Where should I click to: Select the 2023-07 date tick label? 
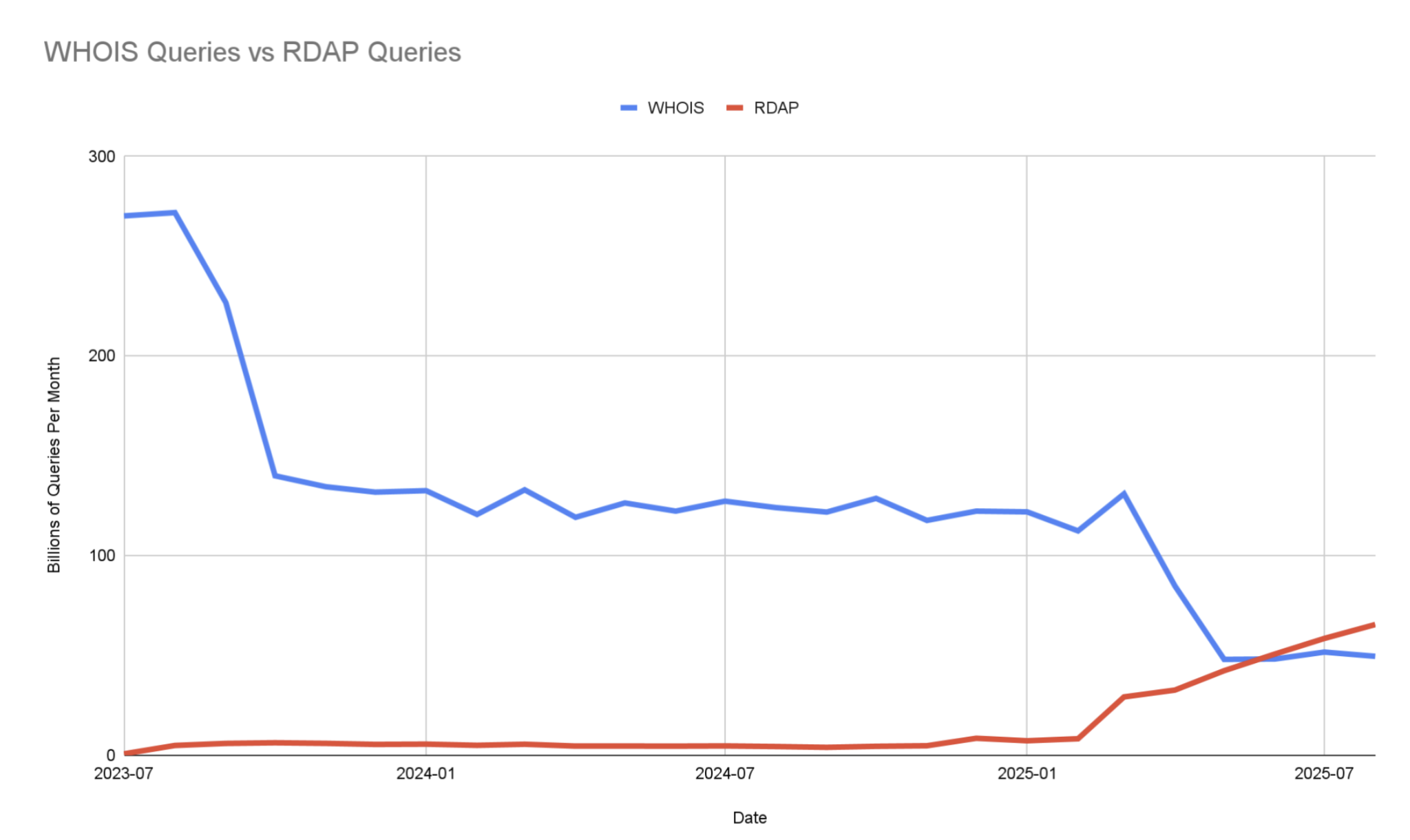coord(123,774)
